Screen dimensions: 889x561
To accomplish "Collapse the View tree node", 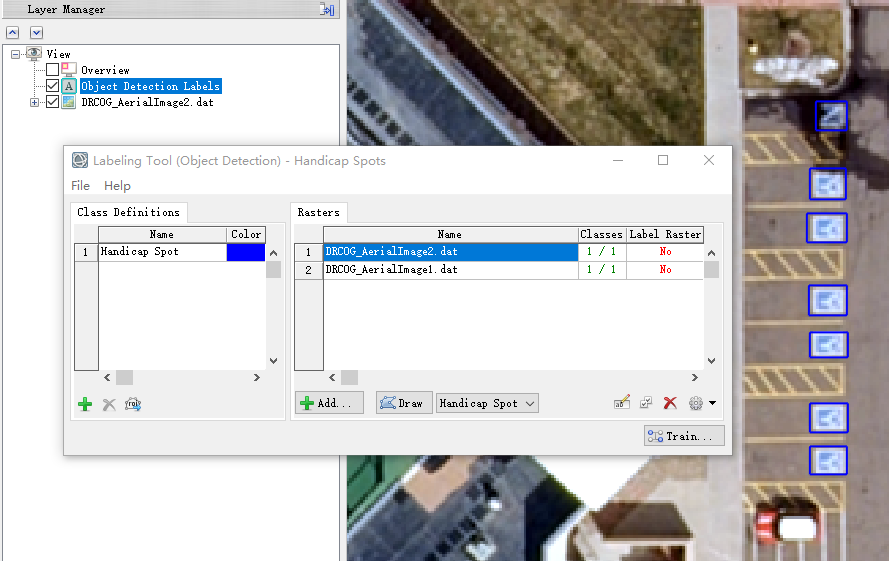I will tap(15, 54).
